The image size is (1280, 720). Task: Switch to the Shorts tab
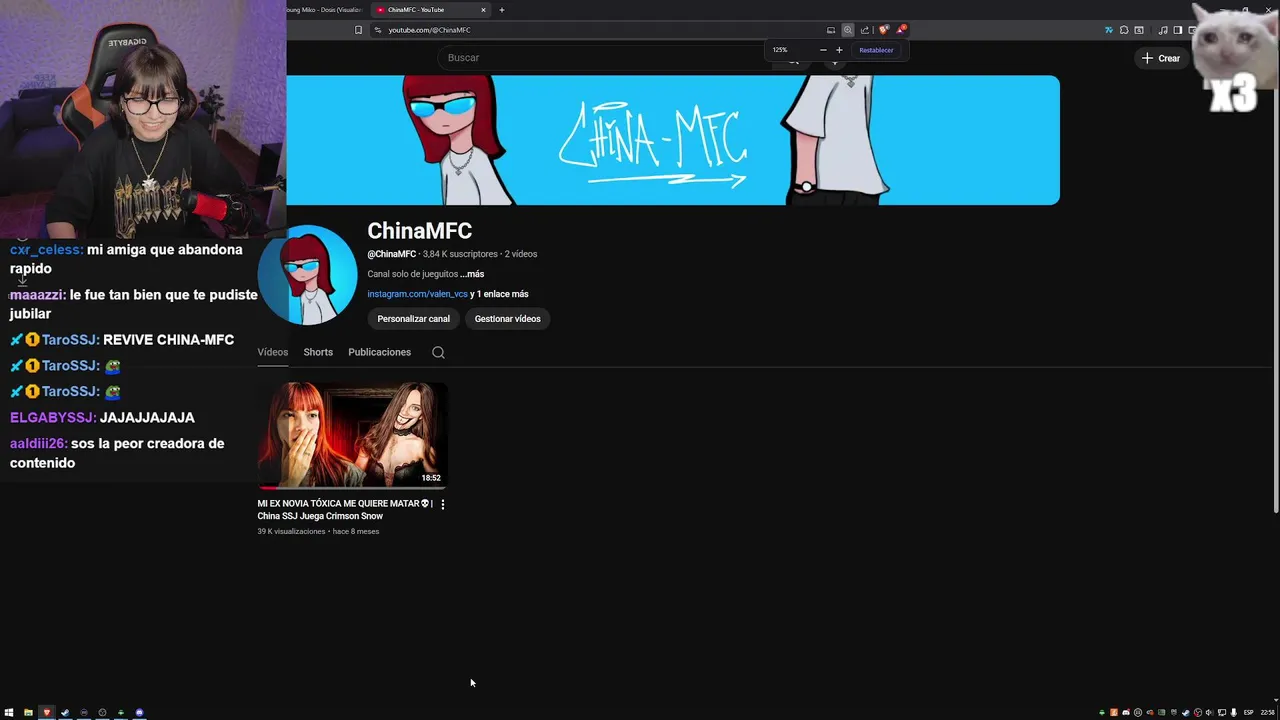click(318, 352)
